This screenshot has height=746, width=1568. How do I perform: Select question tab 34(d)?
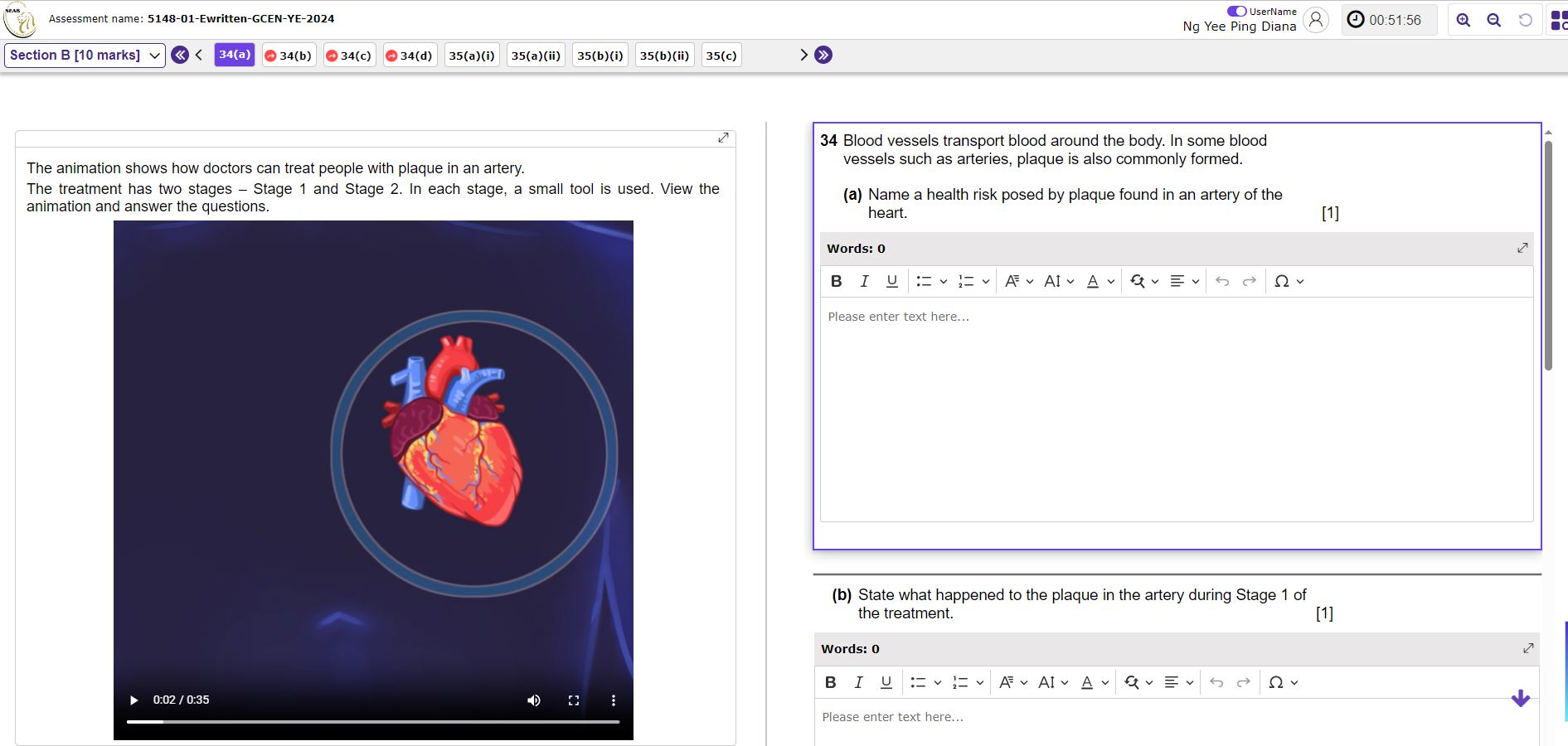pos(410,56)
